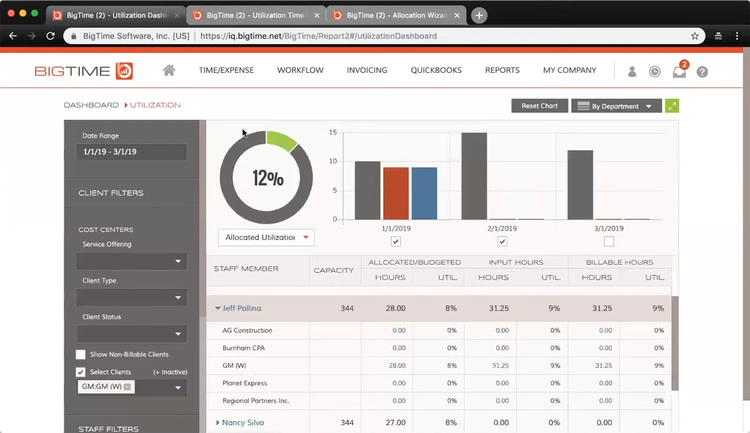Expand chart with green fullscreen icon
This screenshot has height=433, width=750.
(672, 106)
